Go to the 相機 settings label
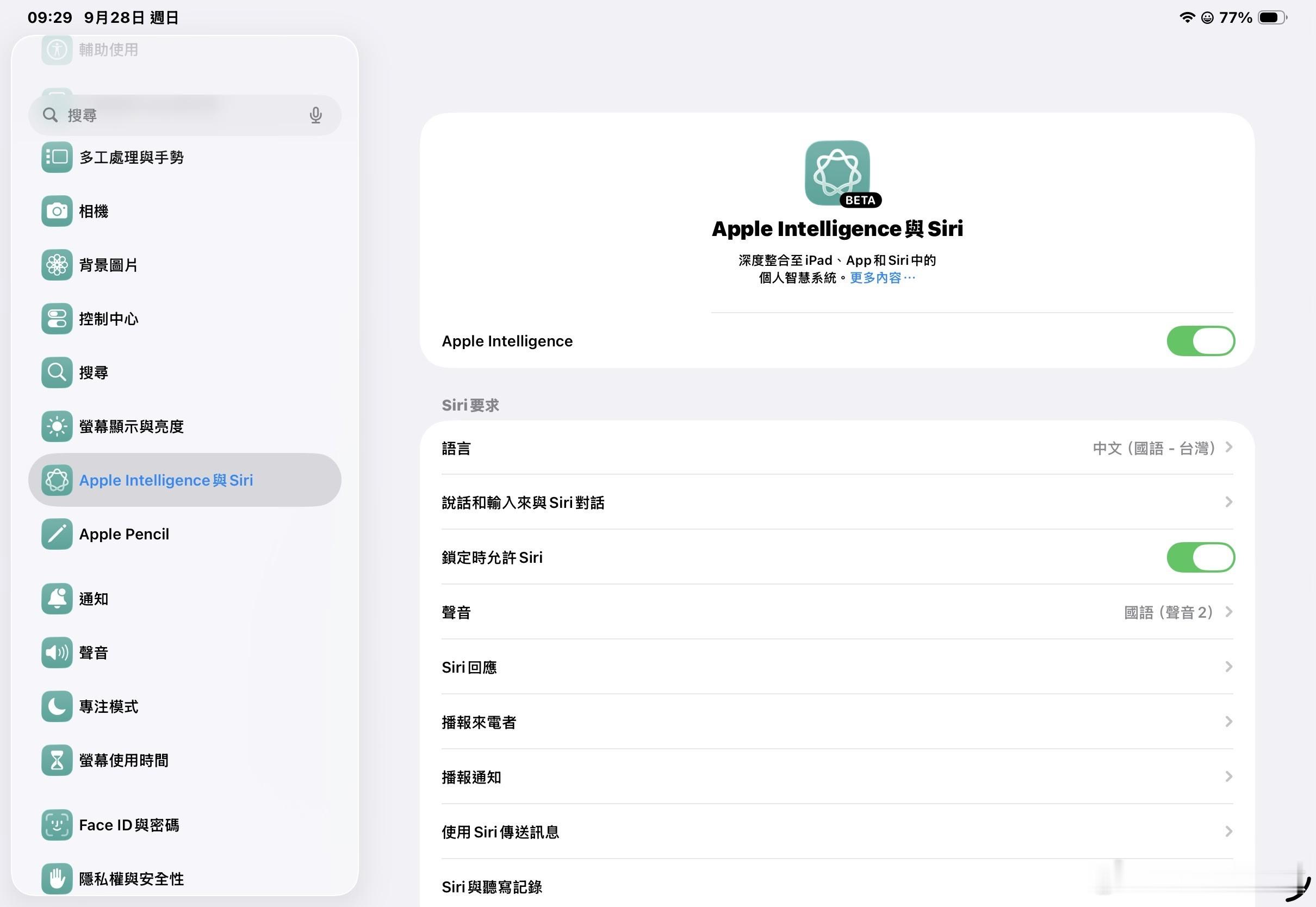1316x907 pixels. click(x=94, y=212)
